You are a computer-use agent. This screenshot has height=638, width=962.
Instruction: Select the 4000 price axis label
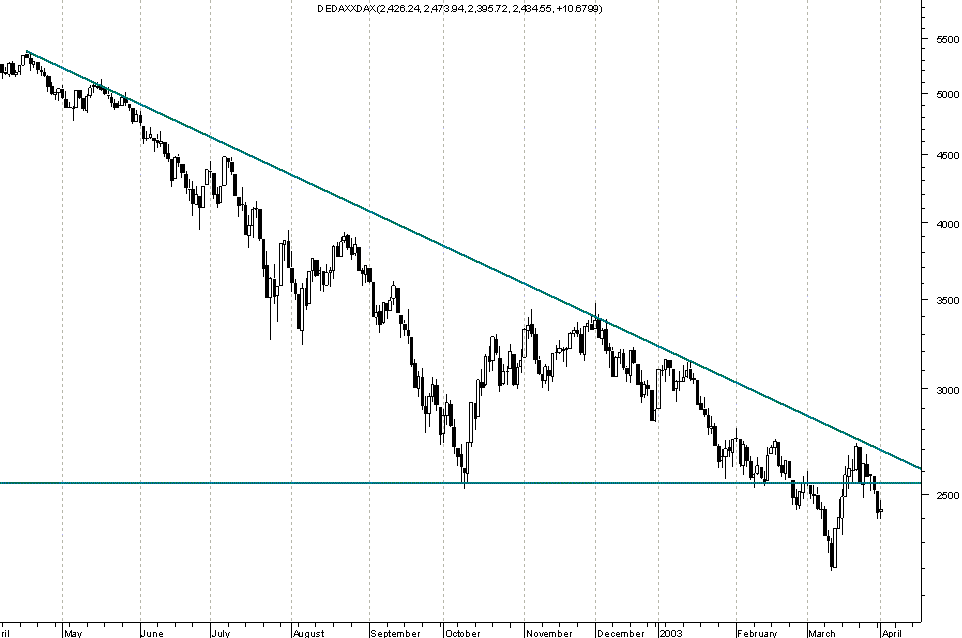coord(947,225)
